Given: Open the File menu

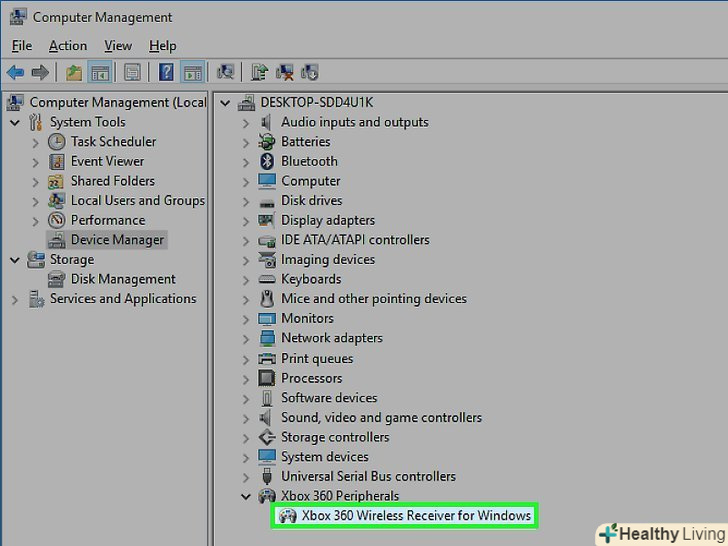Looking at the screenshot, I should pyautogui.click(x=22, y=46).
